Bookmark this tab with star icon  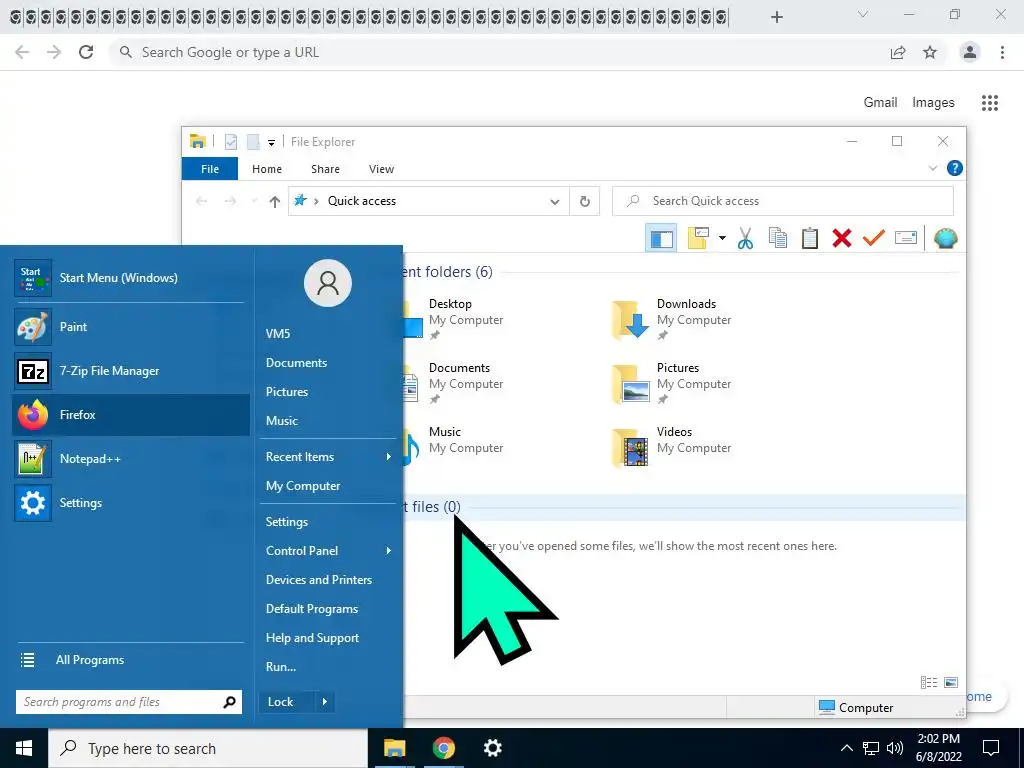point(930,52)
